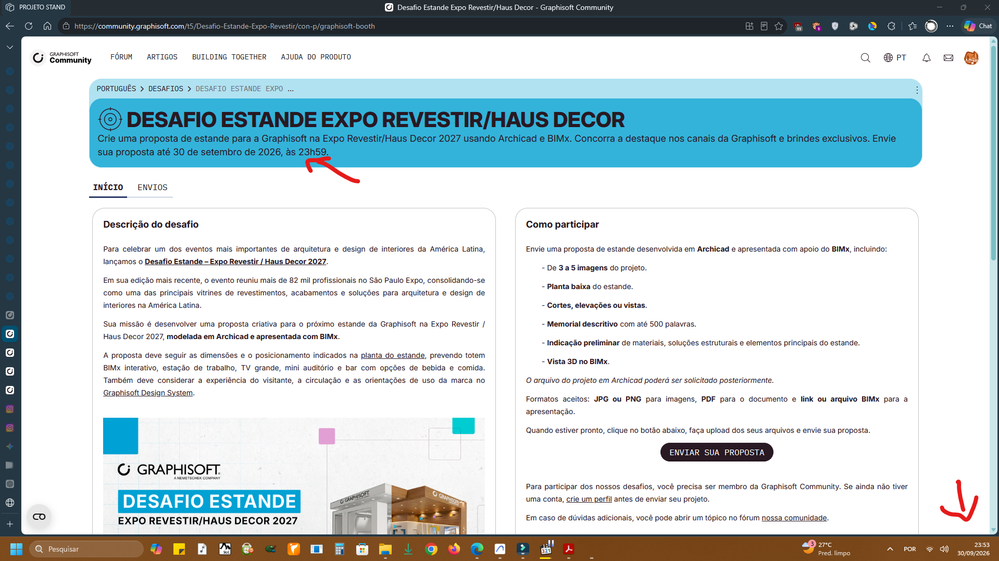Open the AJUDA DO PRODUTO menu
Screen dimensions: 999x561
[x=316, y=57]
